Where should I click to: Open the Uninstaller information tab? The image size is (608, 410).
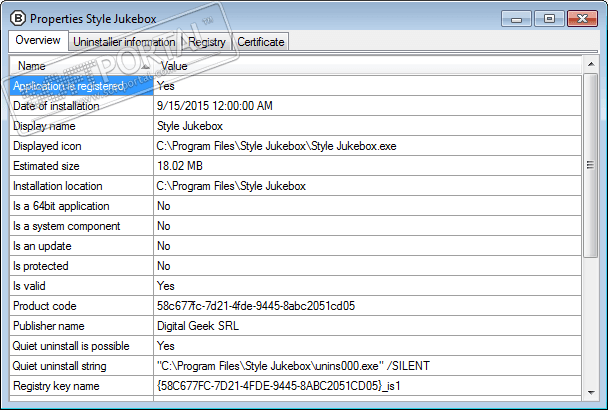tap(124, 42)
